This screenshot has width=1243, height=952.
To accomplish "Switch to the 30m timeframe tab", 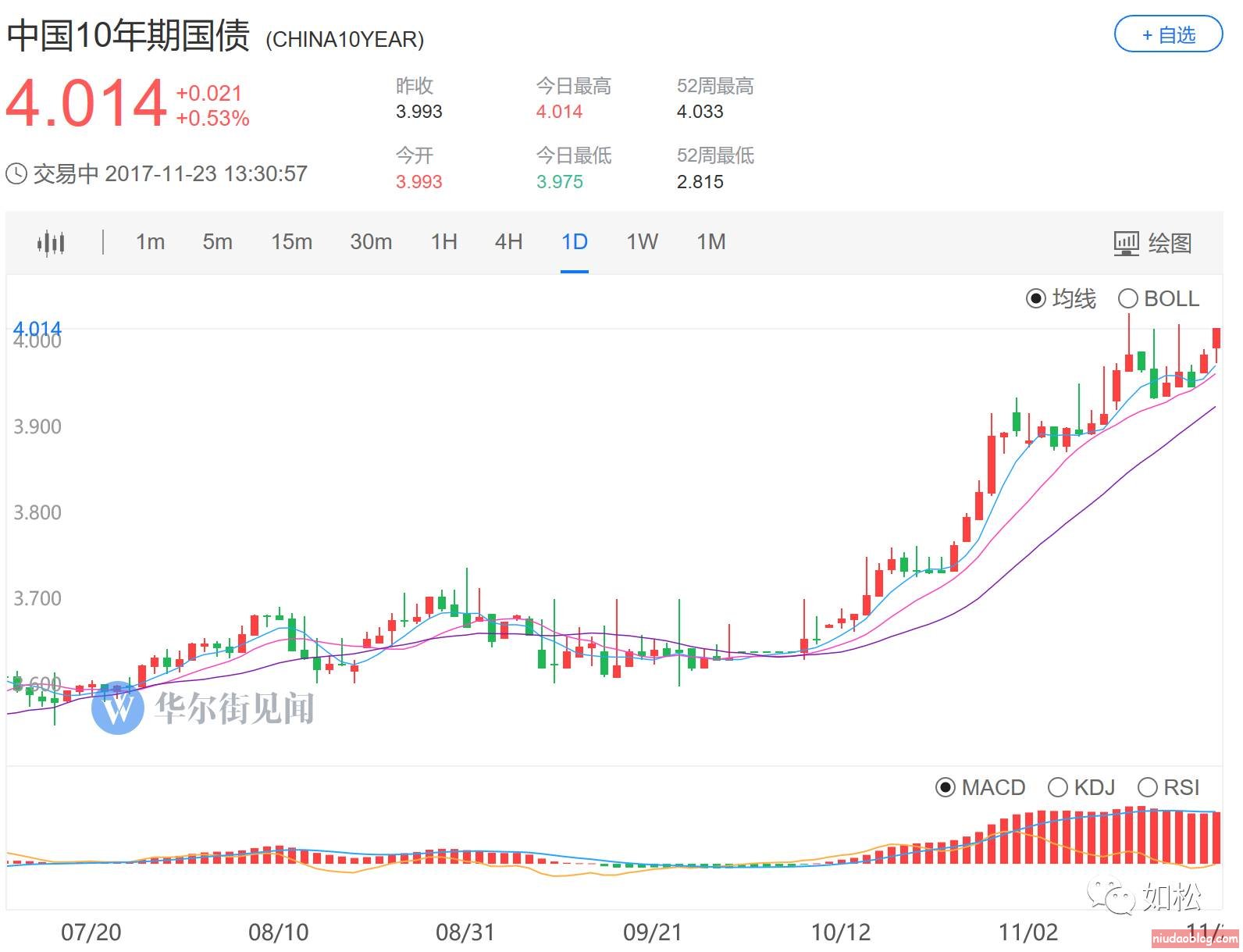I will [371, 242].
